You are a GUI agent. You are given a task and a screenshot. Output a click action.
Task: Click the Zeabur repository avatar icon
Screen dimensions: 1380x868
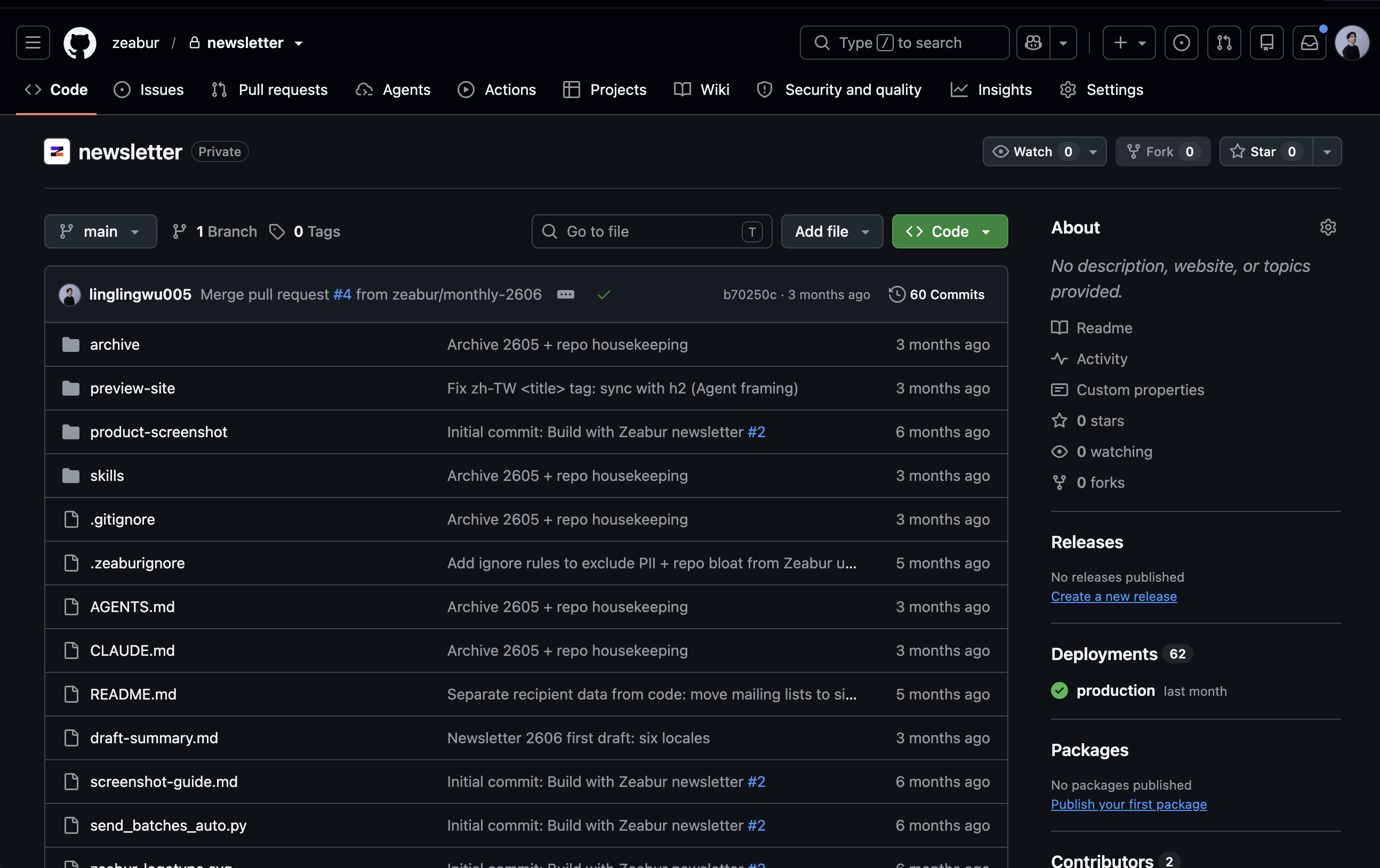point(57,151)
